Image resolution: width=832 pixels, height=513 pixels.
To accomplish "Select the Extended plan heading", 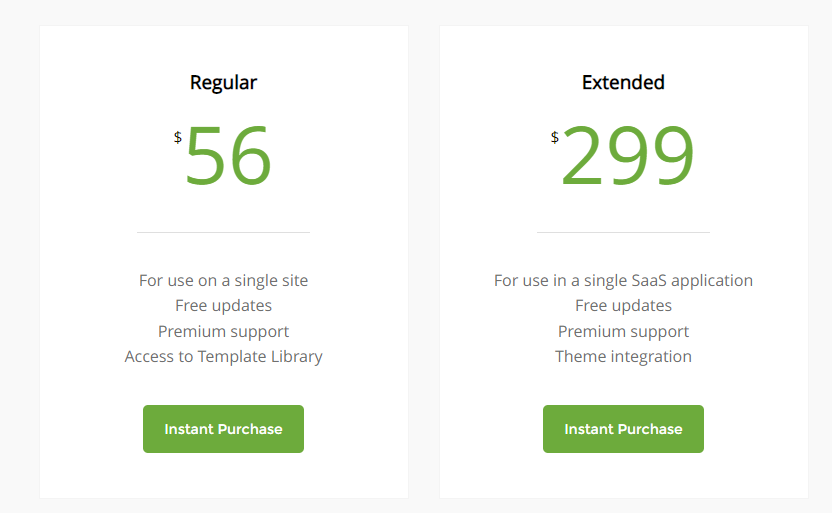I will [x=623, y=82].
